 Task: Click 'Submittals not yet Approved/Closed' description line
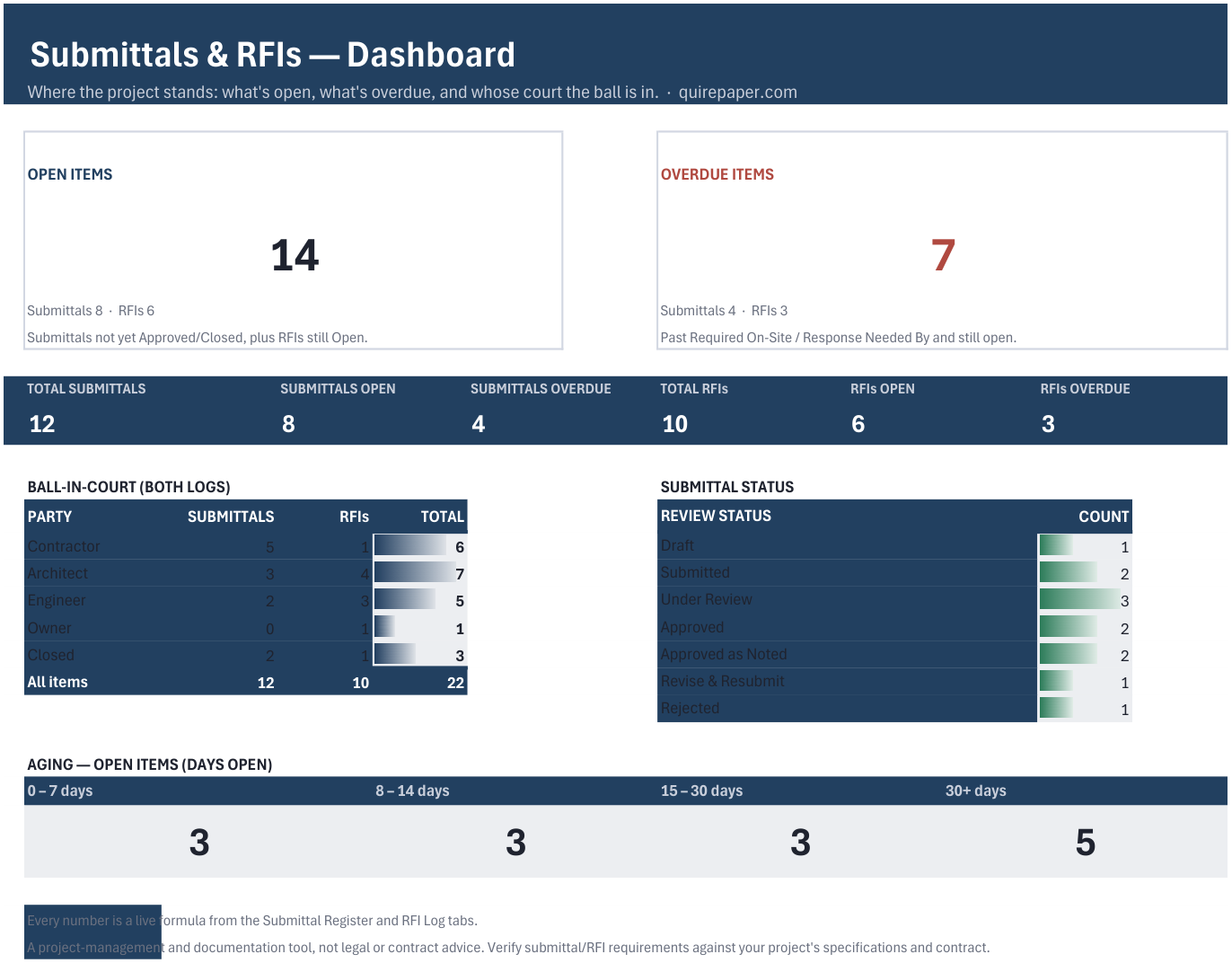[x=198, y=338]
